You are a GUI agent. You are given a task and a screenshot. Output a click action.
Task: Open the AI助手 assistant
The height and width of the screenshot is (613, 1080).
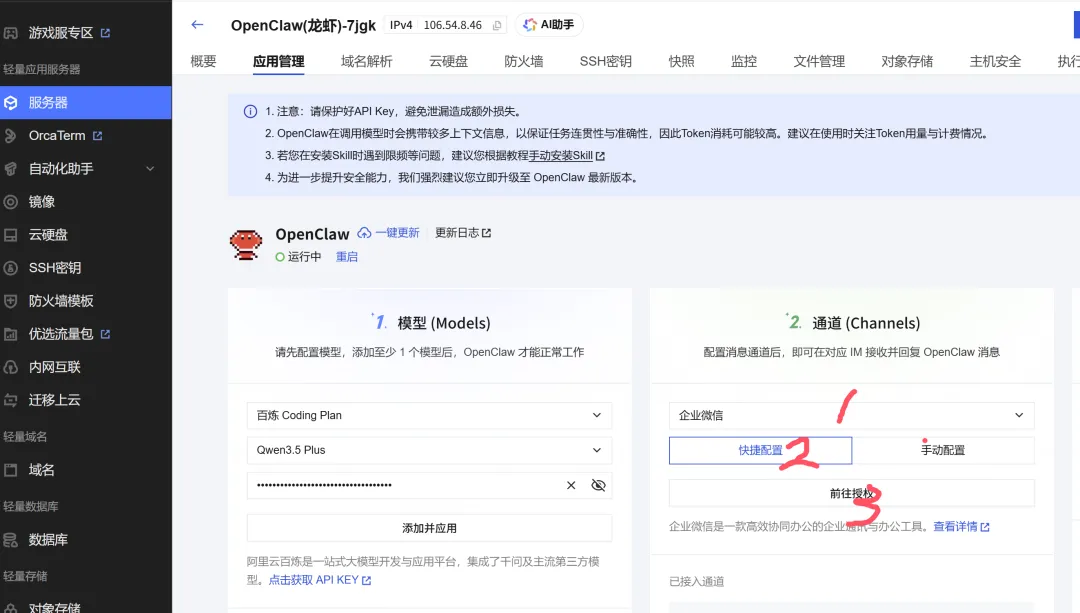[549, 25]
